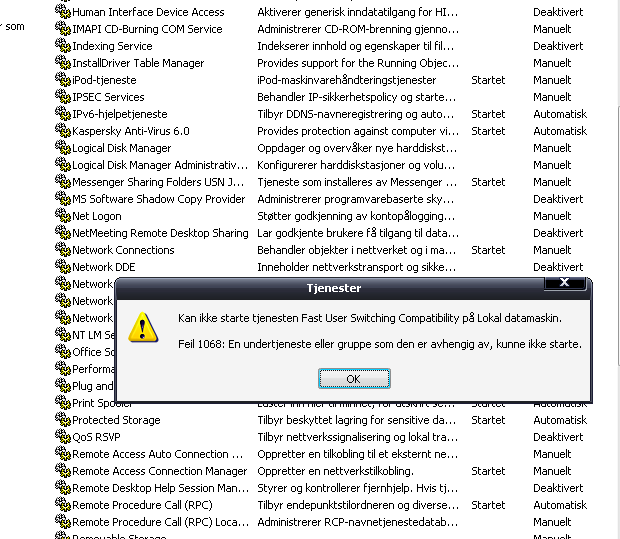Click 'Kan ikke starte tjenesten' message line
This screenshot has width=620, height=539.
(x=370, y=318)
